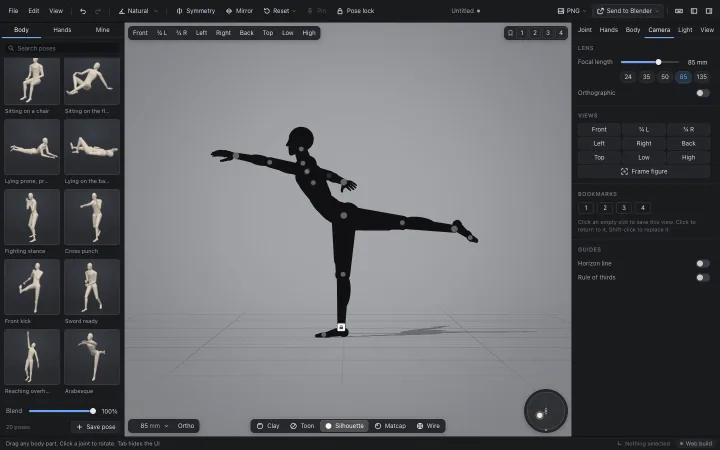The width and height of the screenshot is (720, 450).
Task: Toggle the left panel layout icon
Action: [694, 11]
